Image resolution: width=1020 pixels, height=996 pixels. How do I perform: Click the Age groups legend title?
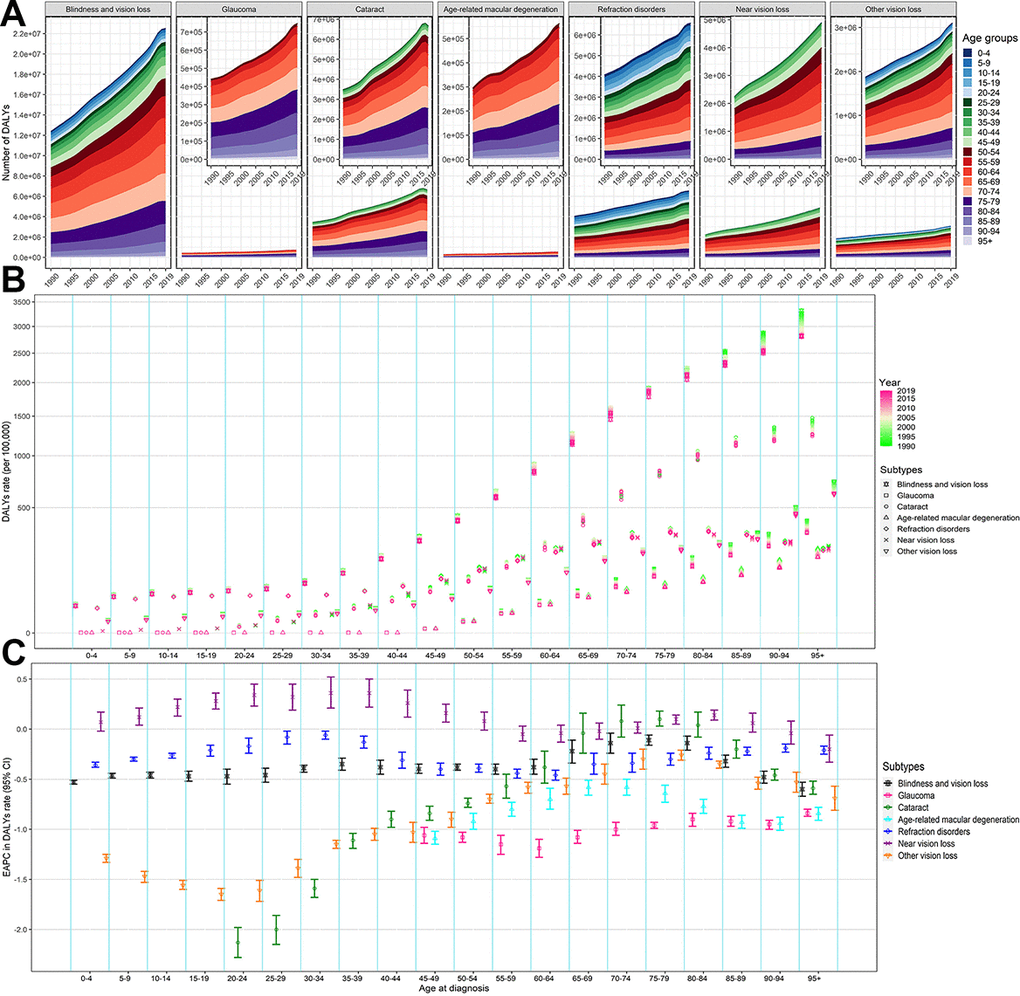click(984, 36)
